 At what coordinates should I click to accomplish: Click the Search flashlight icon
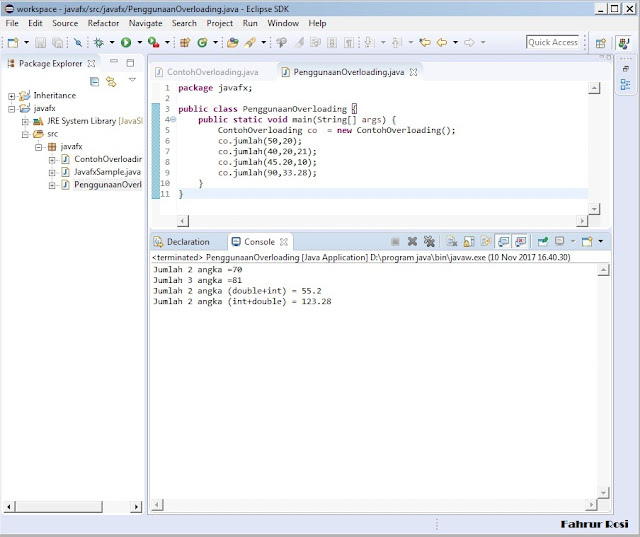click(250, 42)
